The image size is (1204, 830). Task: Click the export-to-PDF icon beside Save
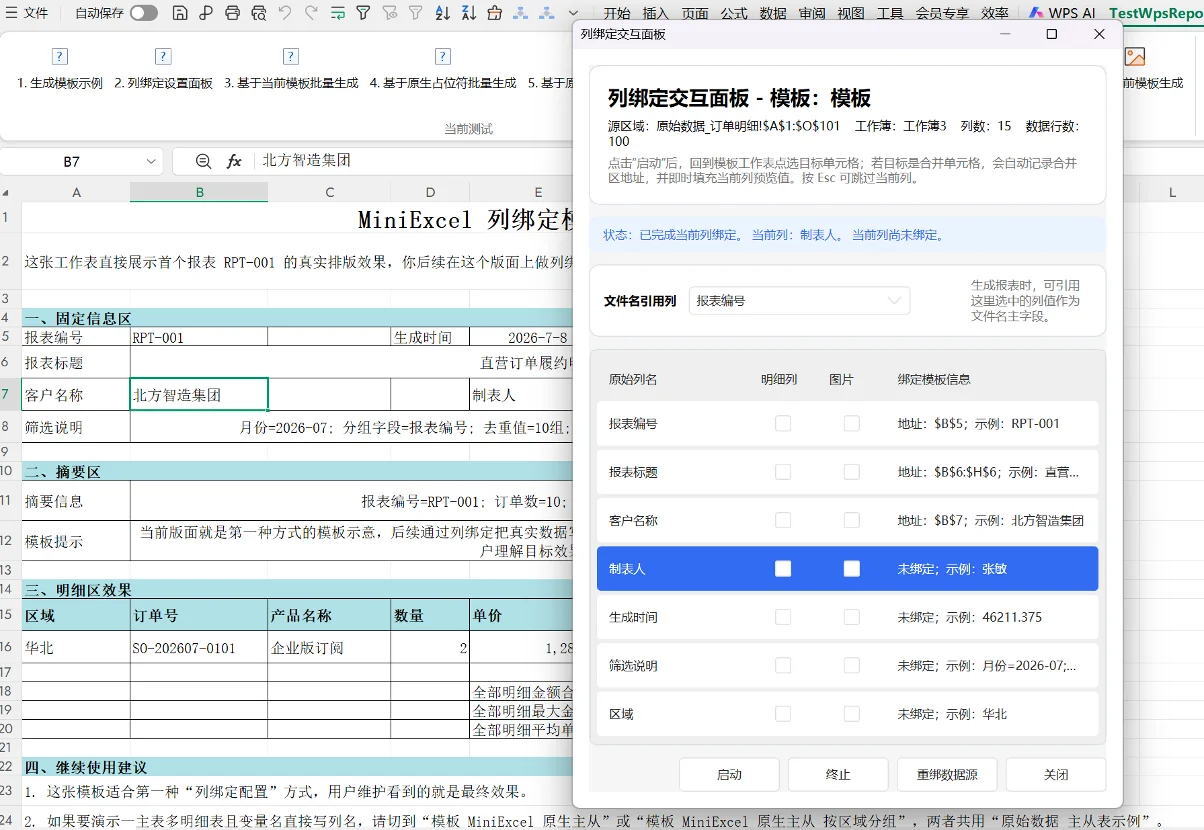pyautogui.click(x=206, y=13)
